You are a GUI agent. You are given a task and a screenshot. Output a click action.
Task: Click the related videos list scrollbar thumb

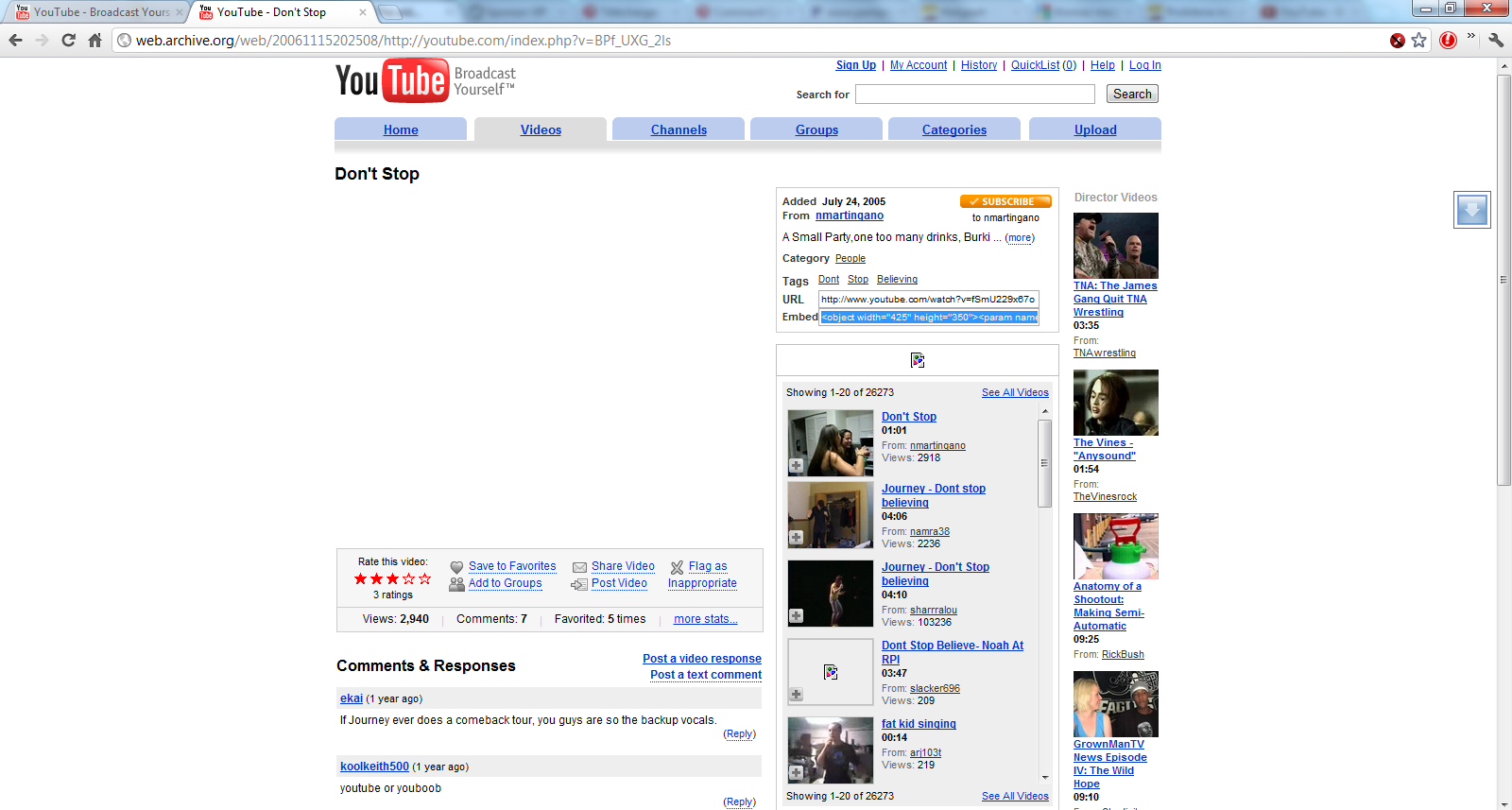click(x=1044, y=463)
